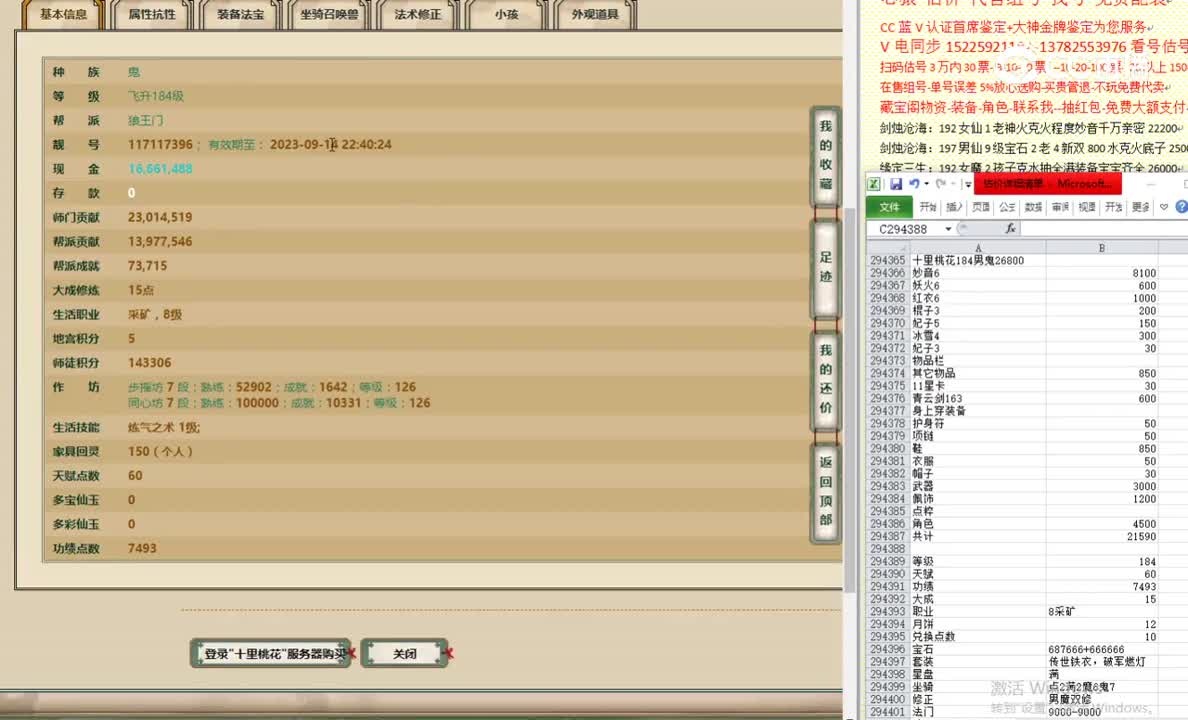
Task: Open the 文件 menu in Excel
Action: click(893, 207)
